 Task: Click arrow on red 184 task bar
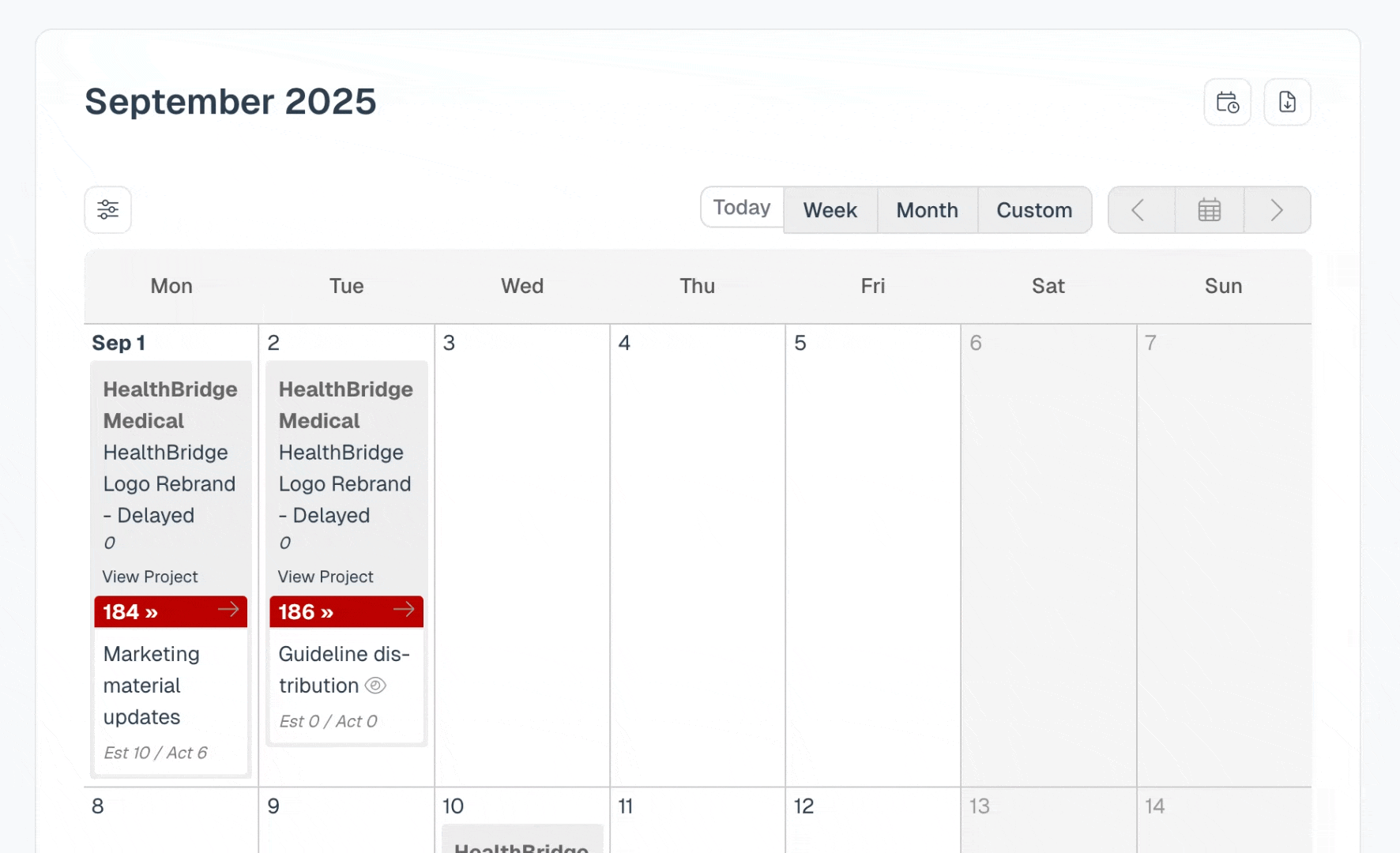pyautogui.click(x=228, y=610)
